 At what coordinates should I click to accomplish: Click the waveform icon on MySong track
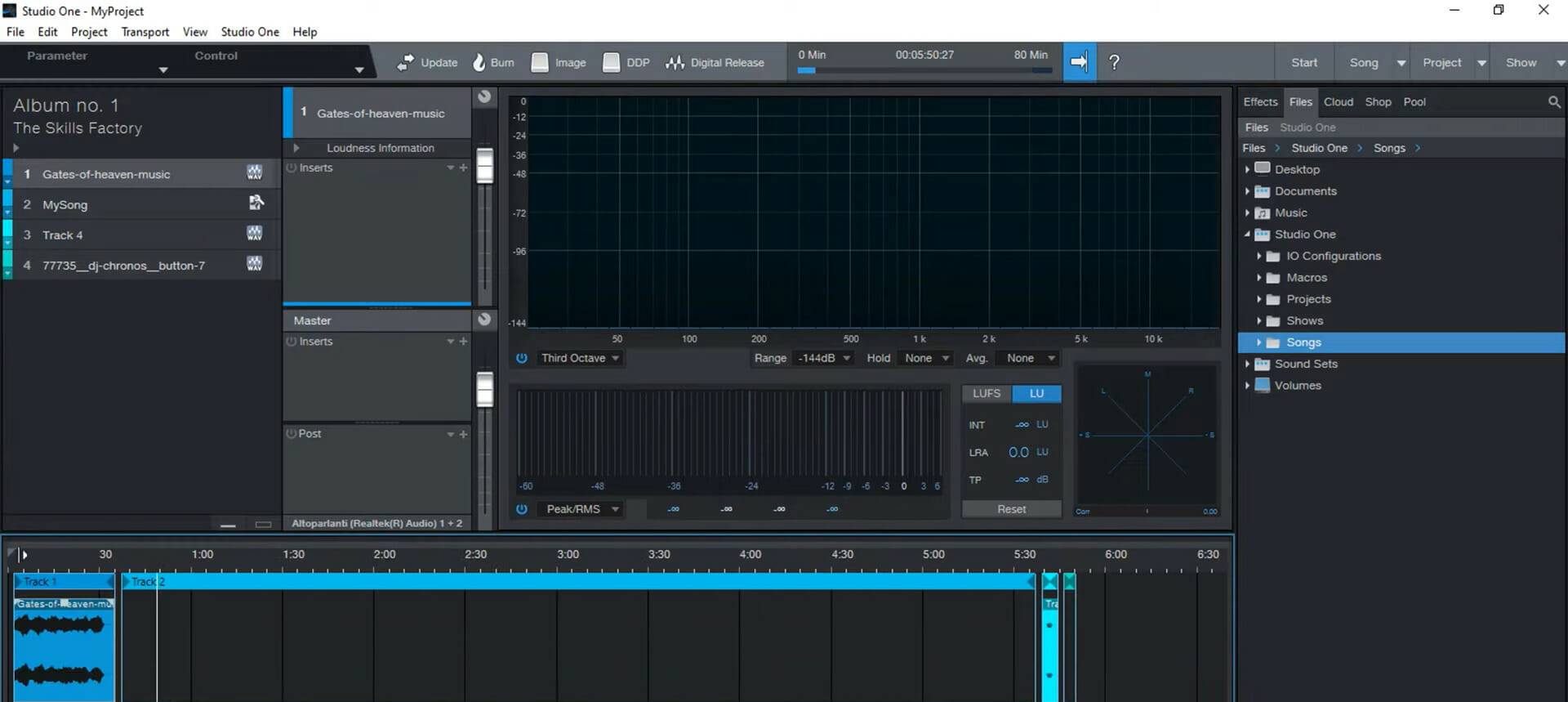coord(256,203)
